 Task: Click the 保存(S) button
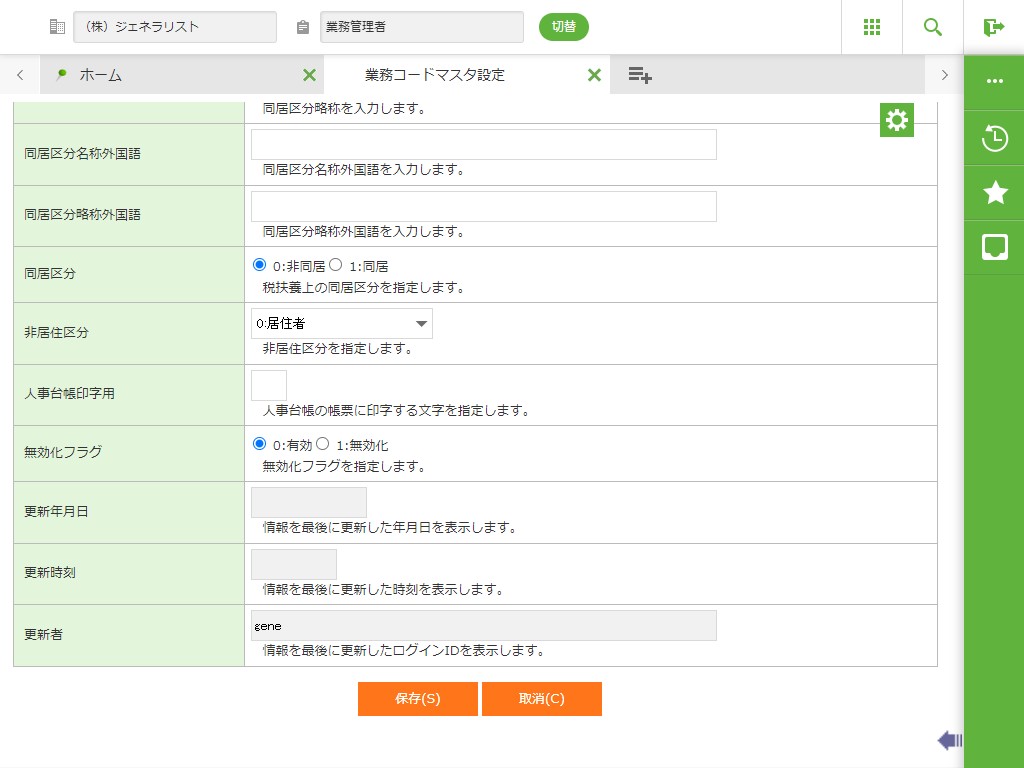(x=417, y=699)
